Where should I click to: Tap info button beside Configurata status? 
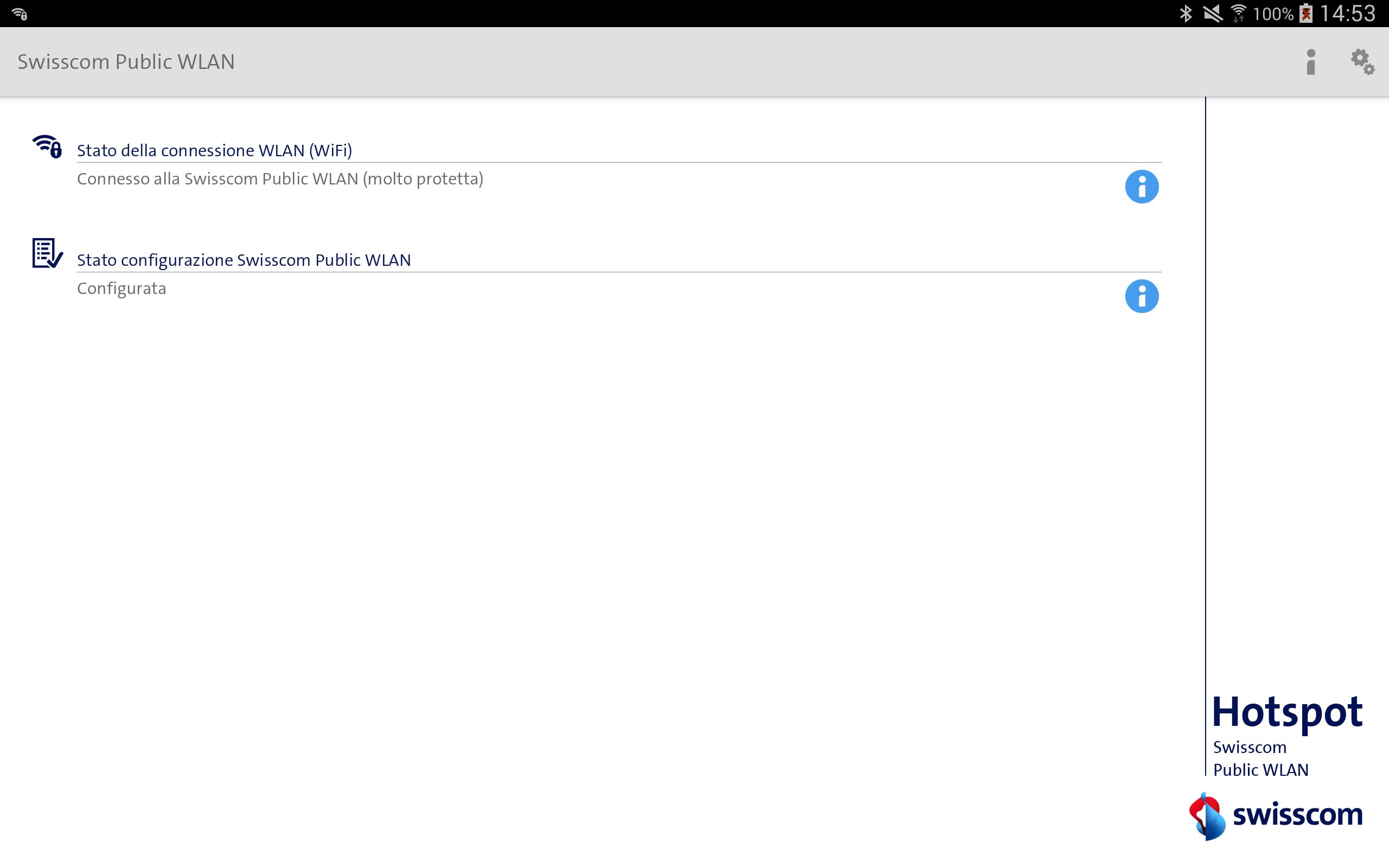[1142, 296]
